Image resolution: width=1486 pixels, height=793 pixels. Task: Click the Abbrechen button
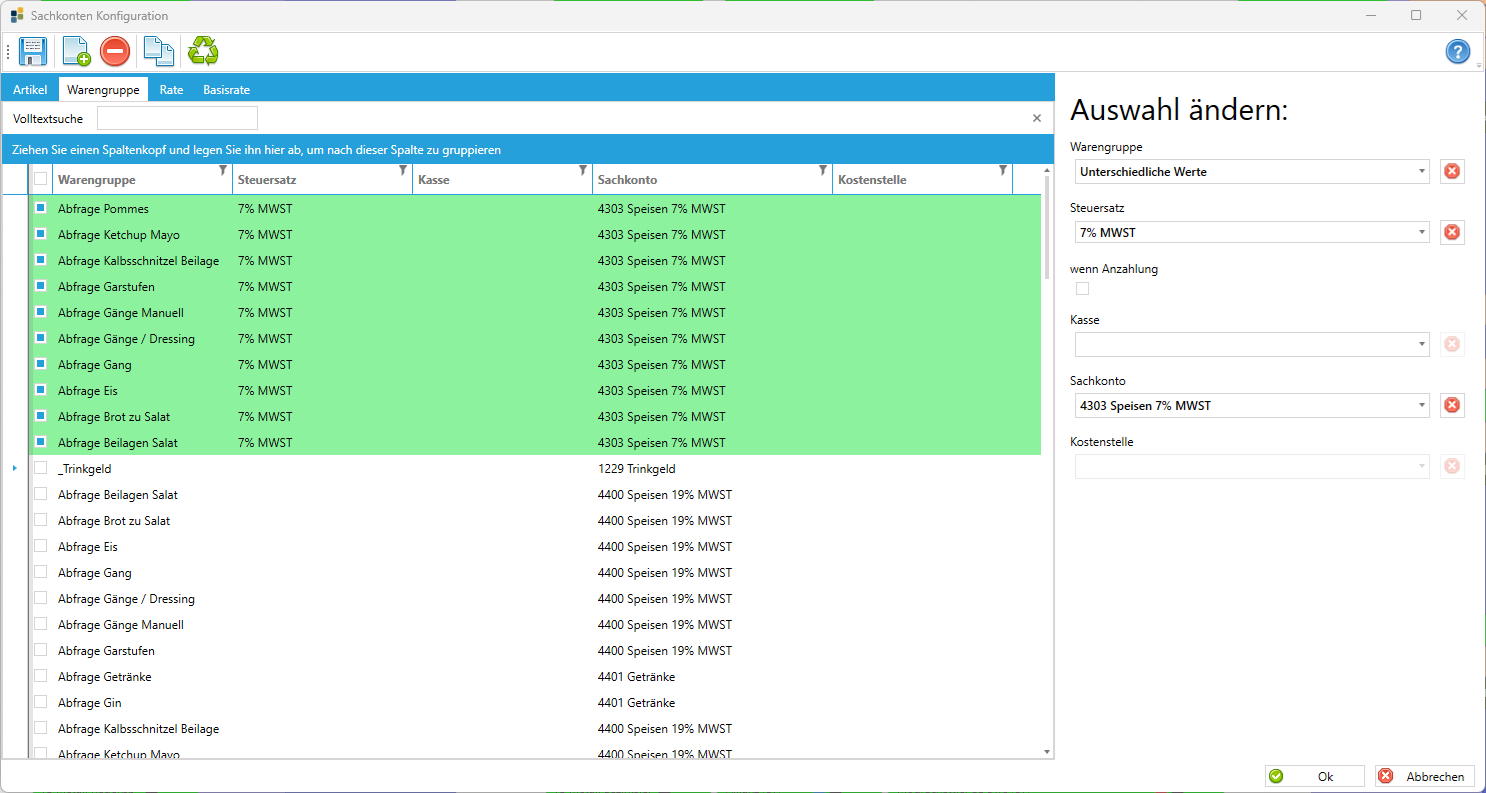[x=1424, y=776]
